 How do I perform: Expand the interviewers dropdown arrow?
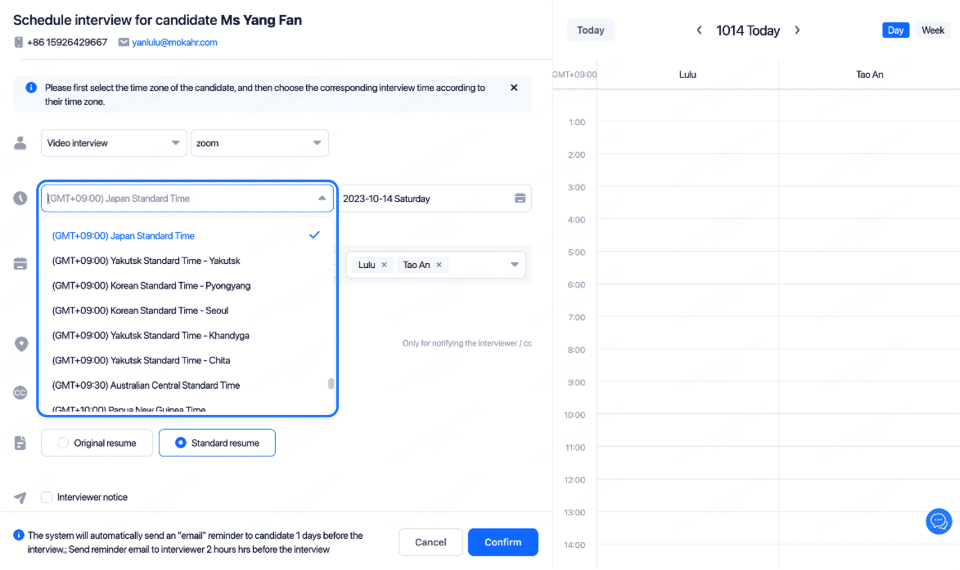click(514, 265)
